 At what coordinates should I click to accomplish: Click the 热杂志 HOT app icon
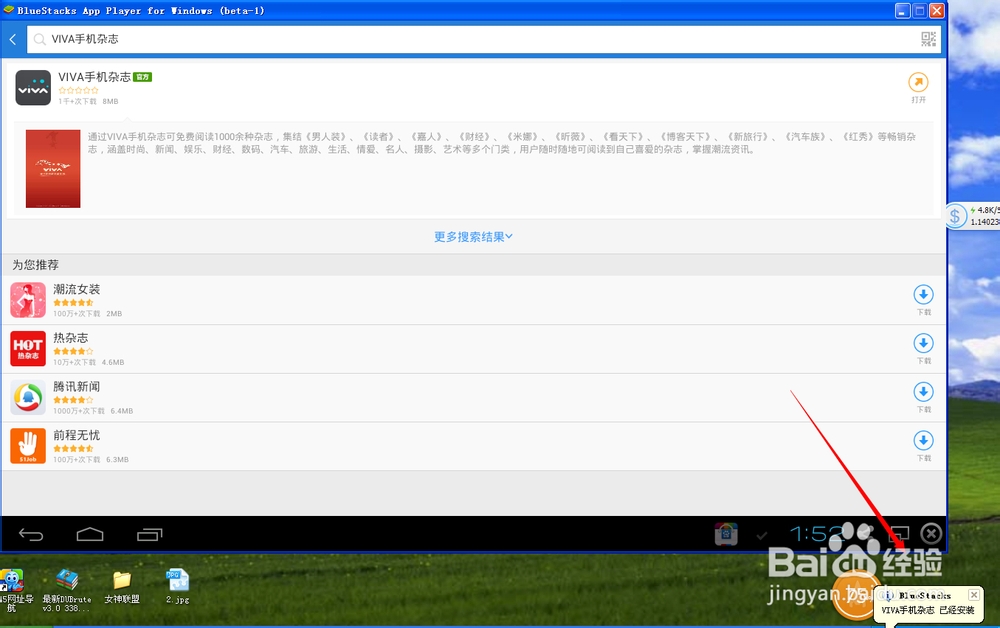28,349
